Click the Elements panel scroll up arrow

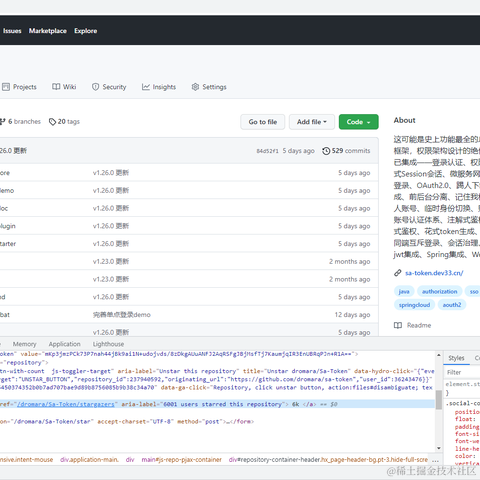[439, 355]
